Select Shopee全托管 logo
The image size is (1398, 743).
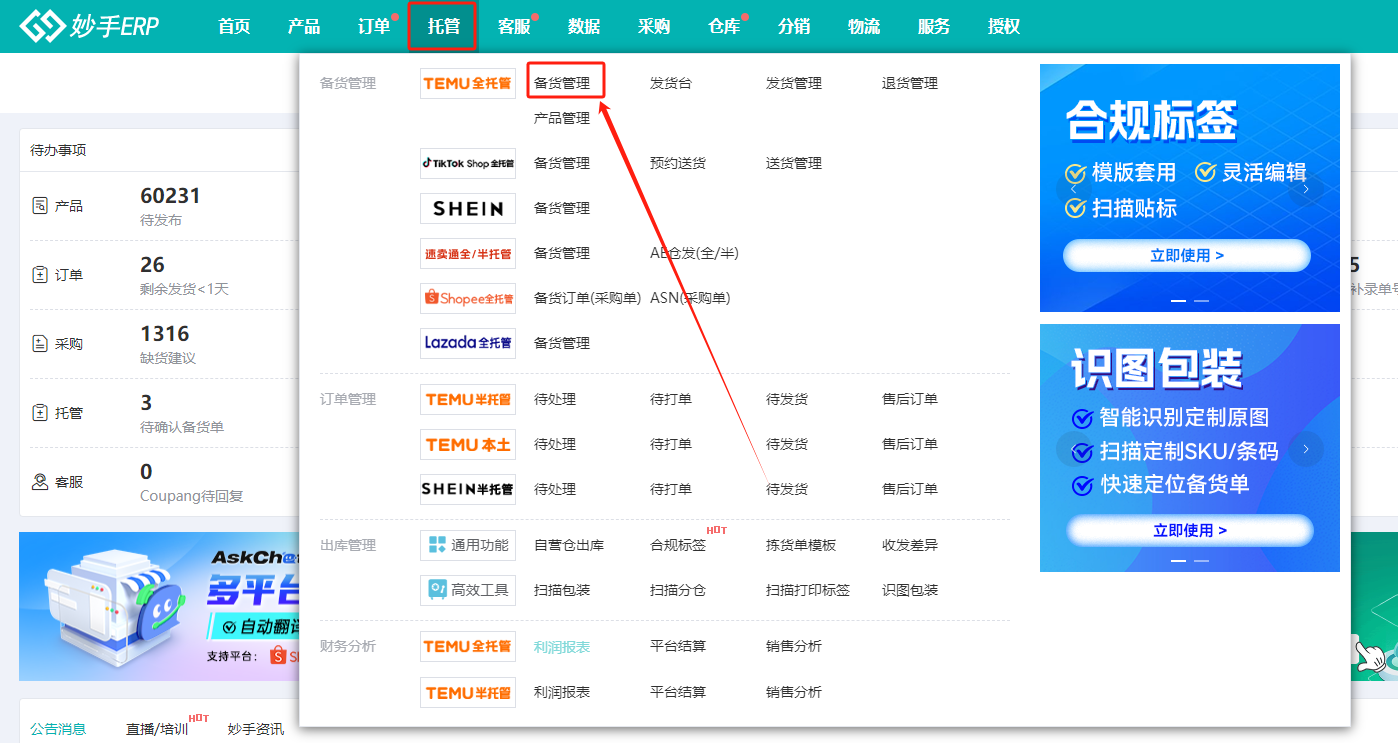[468, 298]
